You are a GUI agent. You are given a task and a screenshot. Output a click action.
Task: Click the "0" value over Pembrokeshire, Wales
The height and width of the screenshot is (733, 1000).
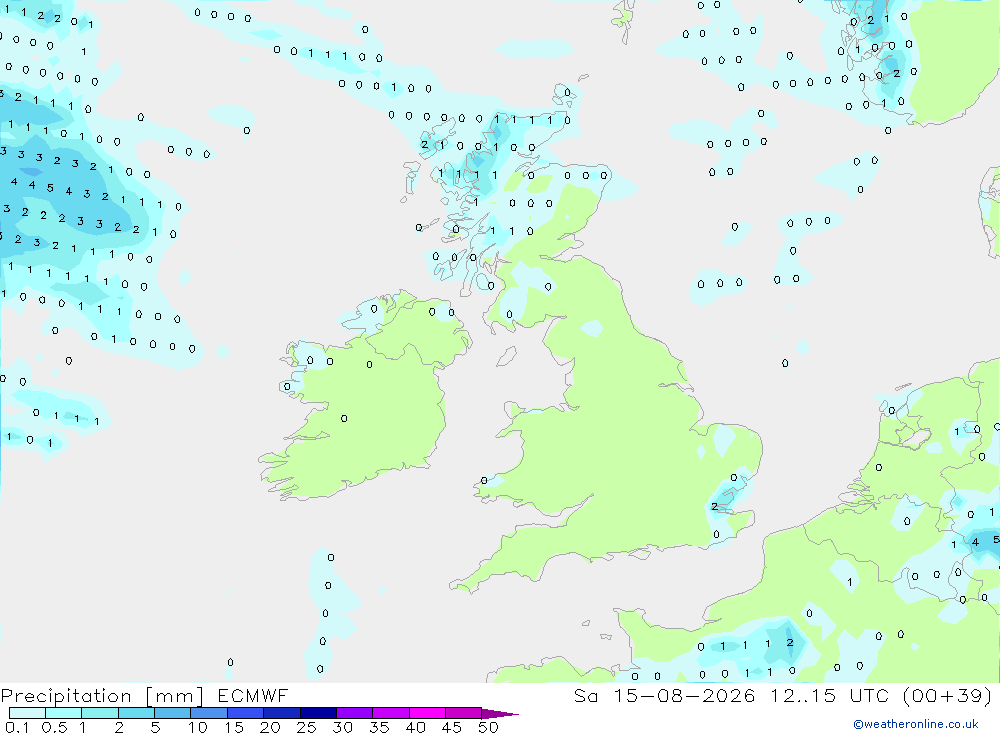click(x=484, y=480)
